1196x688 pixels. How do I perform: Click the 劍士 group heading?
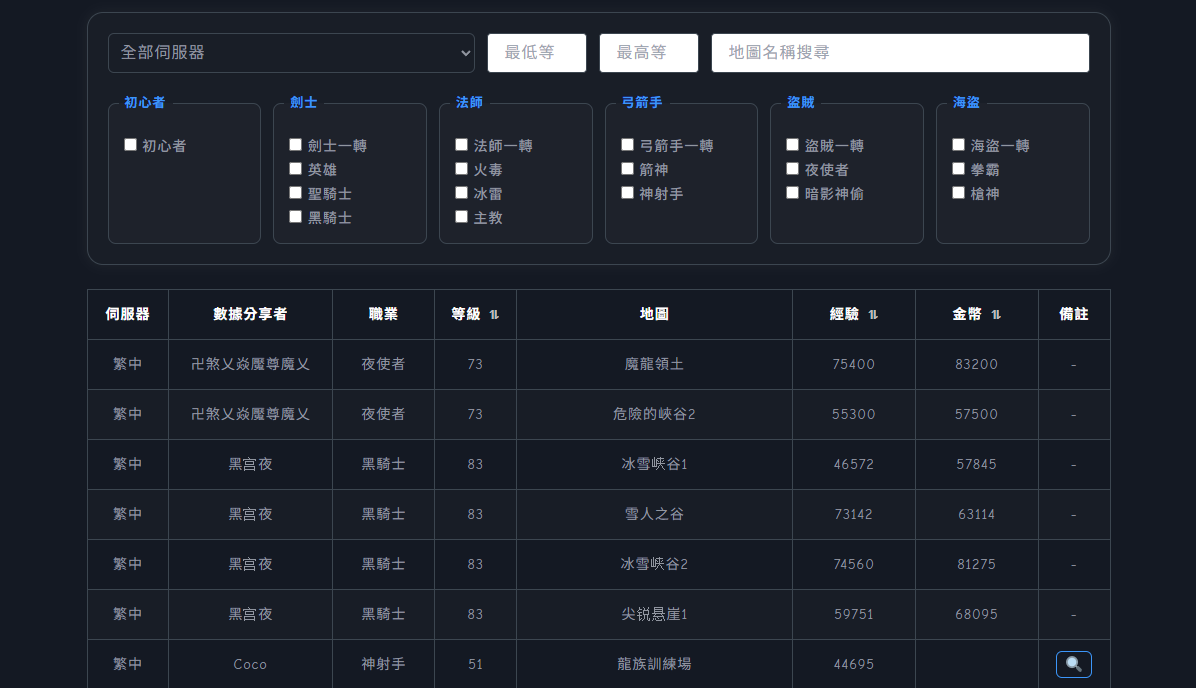(304, 102)
